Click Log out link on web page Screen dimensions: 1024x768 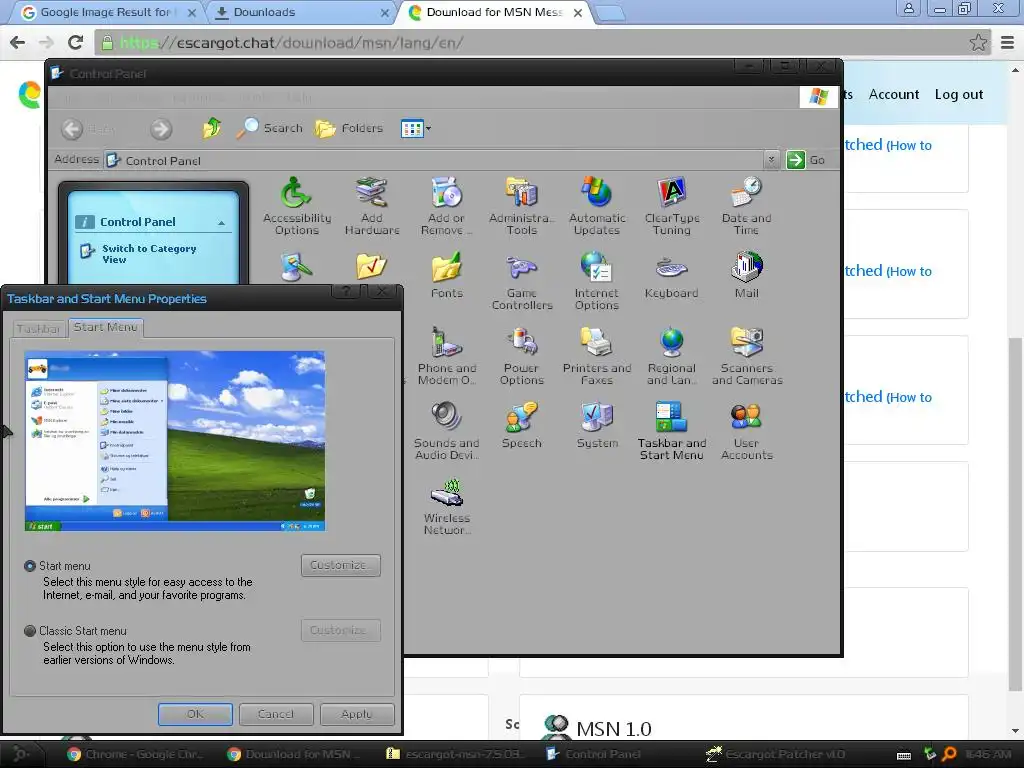pyautogui.click(x=958, y=94)
